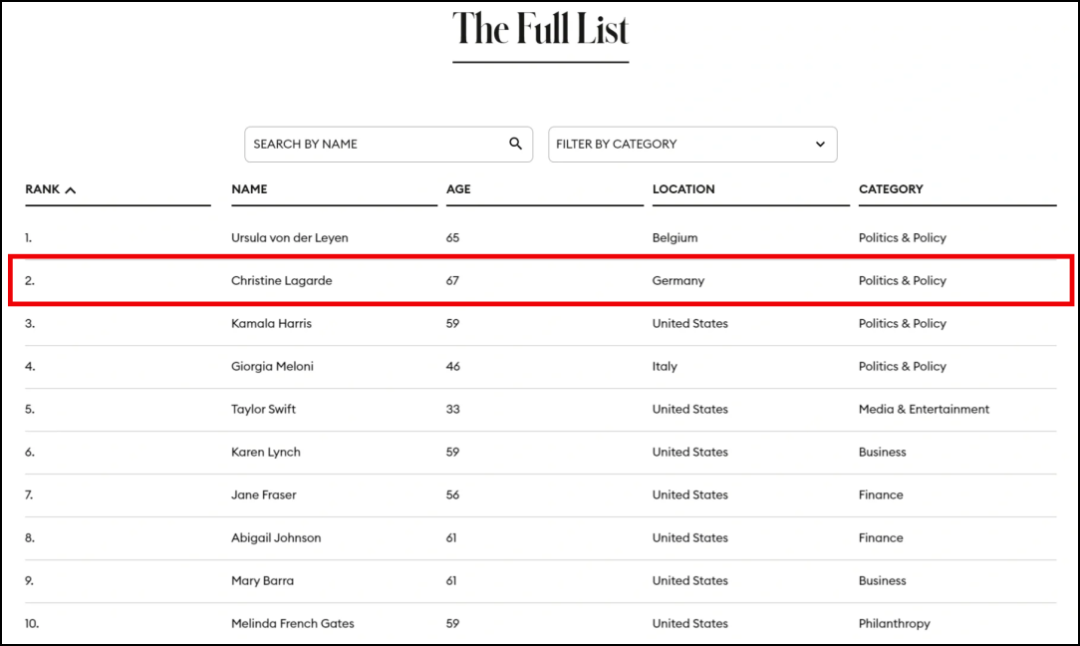This screenshot has height=646, width=1080.
Task: Select the Kamala Harris row
Action: coord(541,324)
